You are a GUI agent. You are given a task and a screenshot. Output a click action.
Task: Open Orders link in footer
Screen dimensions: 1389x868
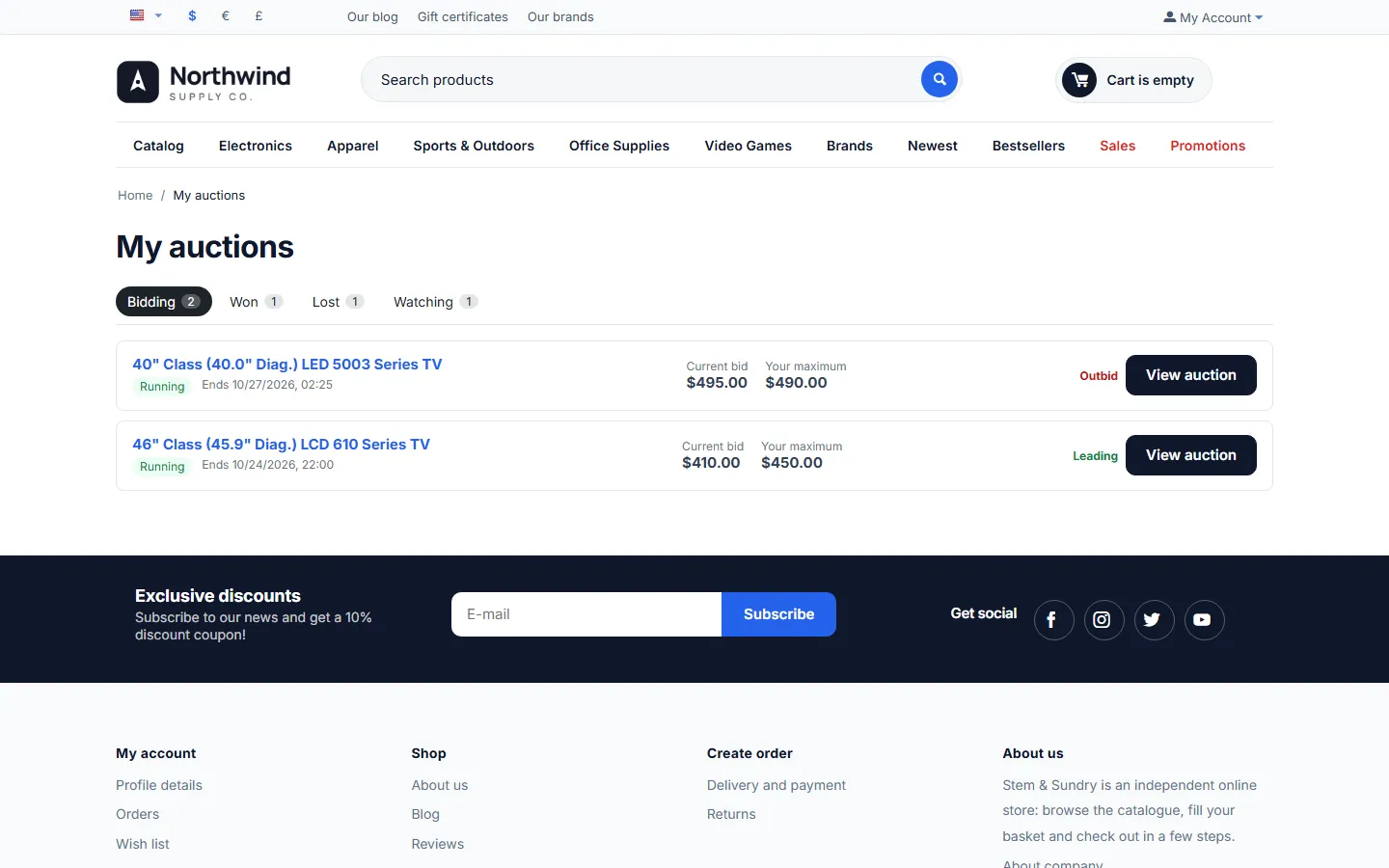point(138,814)
